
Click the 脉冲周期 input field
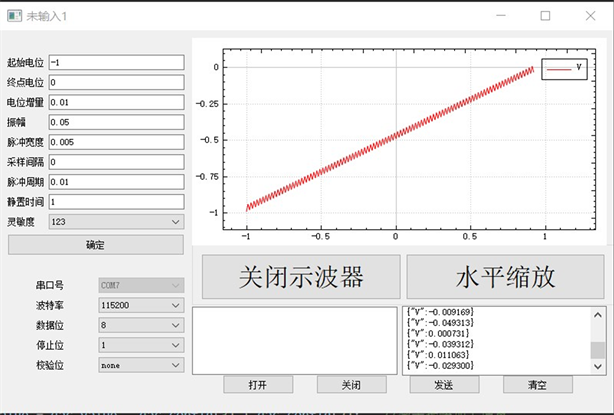[x=115, y=182]
